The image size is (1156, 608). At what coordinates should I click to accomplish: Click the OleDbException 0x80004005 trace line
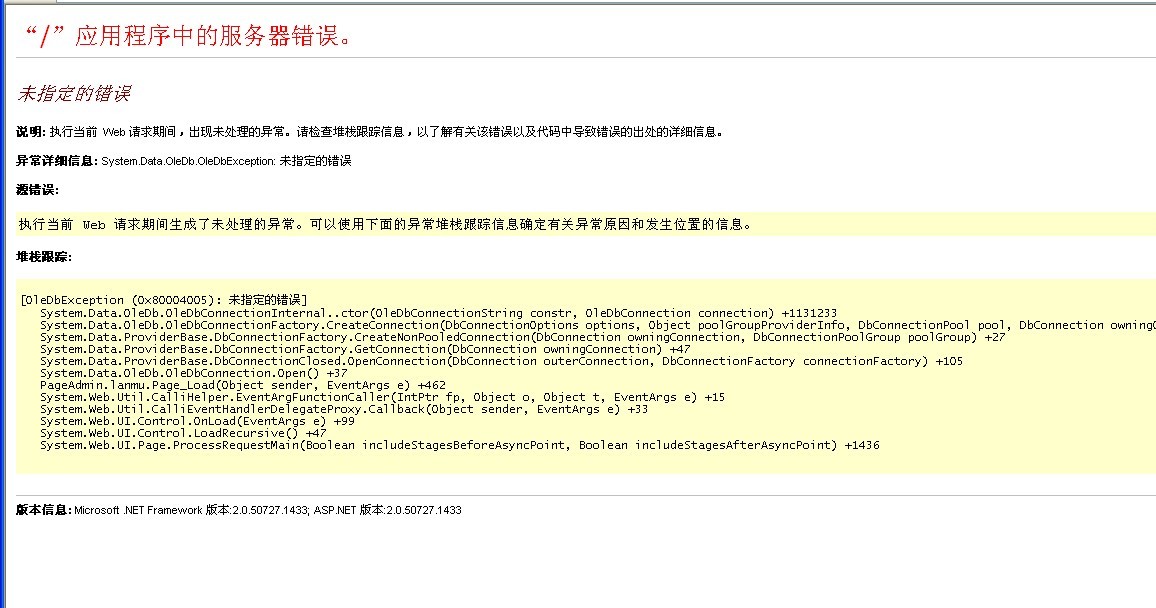pos(164,300)
